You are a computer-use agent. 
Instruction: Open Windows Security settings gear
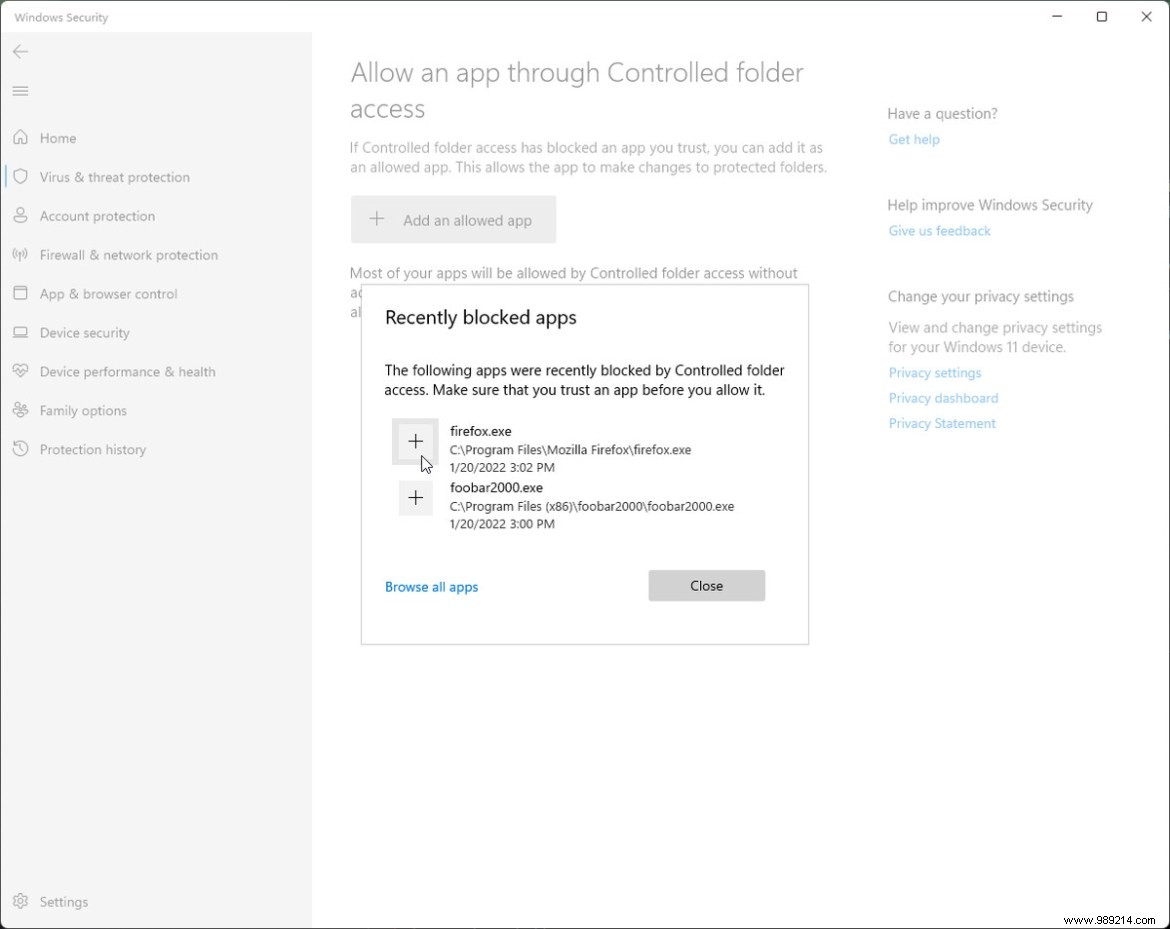[x=64, y=901]
